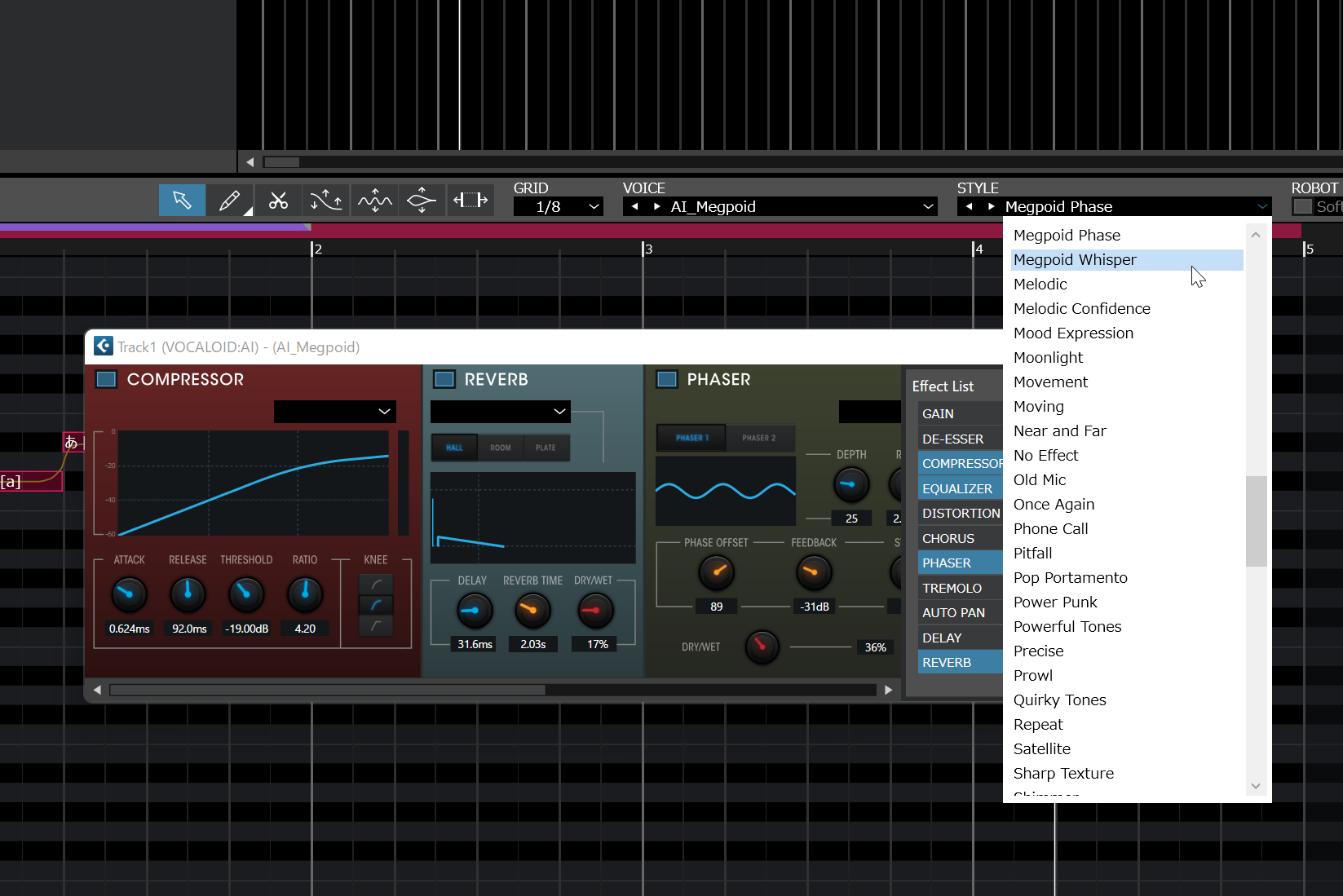This screenshot has height=896, width=1343.
Task: Select DISTORTION in Effect List
Action: pyautogui.click(x=960, y=514)
